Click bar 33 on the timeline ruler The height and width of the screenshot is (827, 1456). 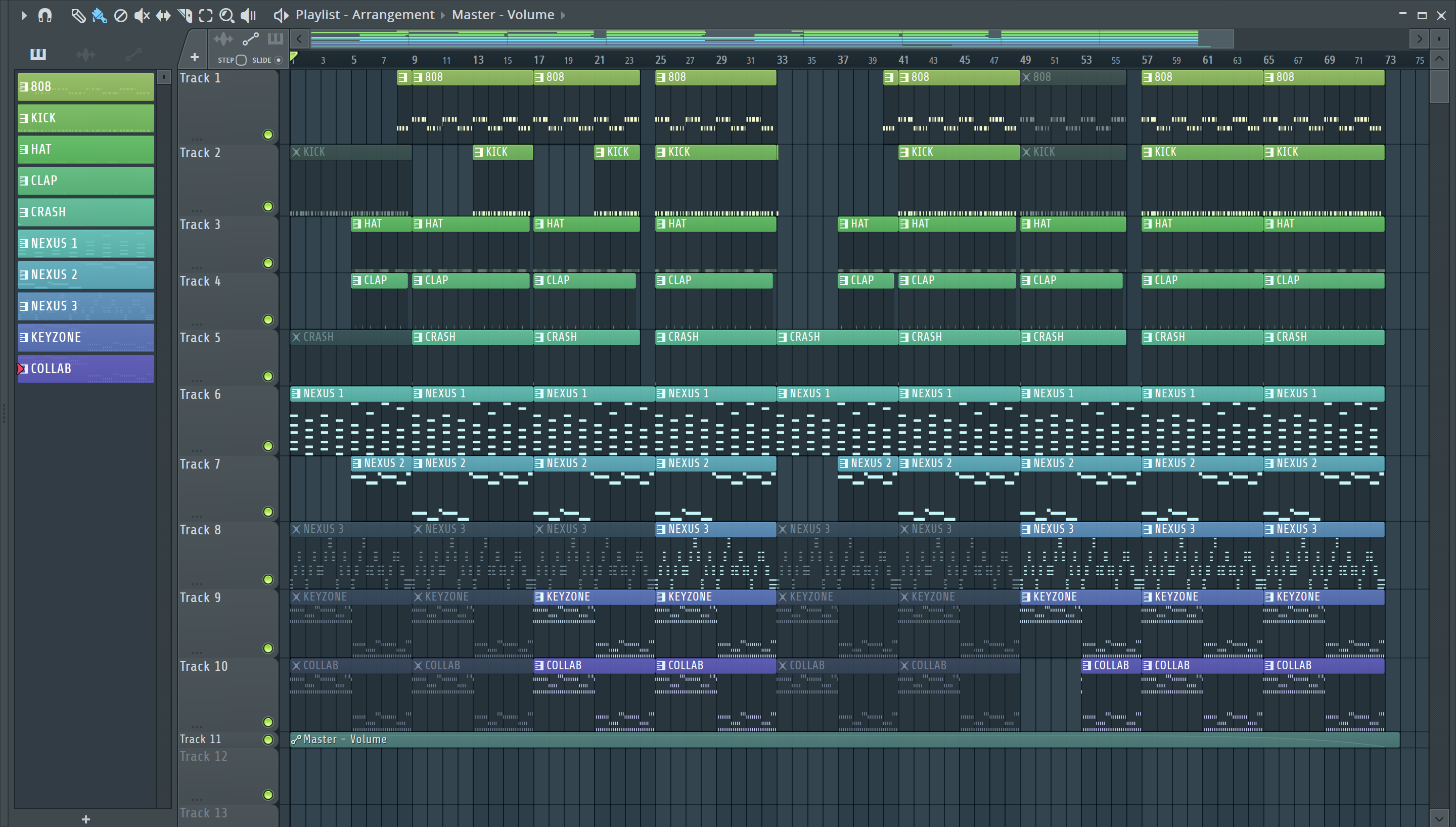(x=782, y=60)
